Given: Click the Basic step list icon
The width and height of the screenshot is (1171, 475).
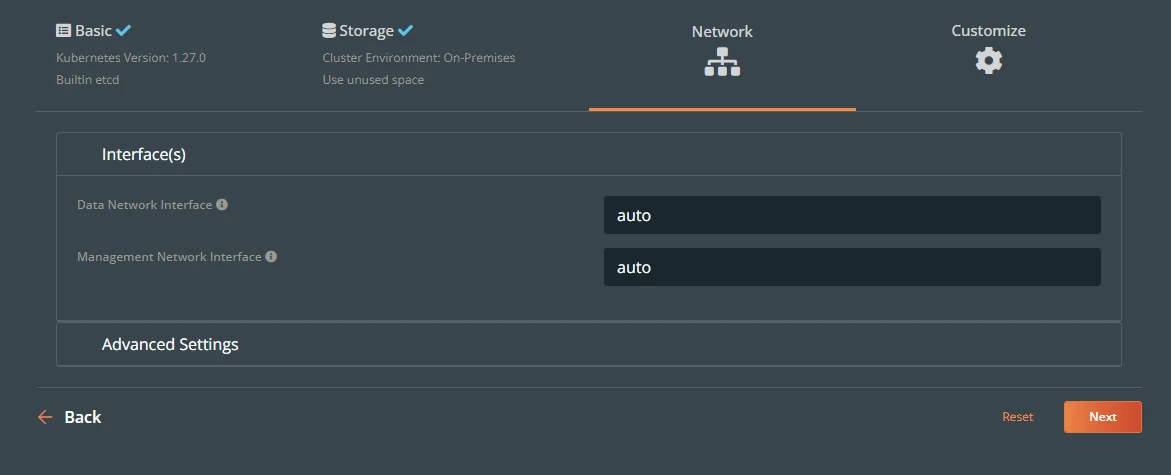Looking at the screenshot, I should (63, 31).
